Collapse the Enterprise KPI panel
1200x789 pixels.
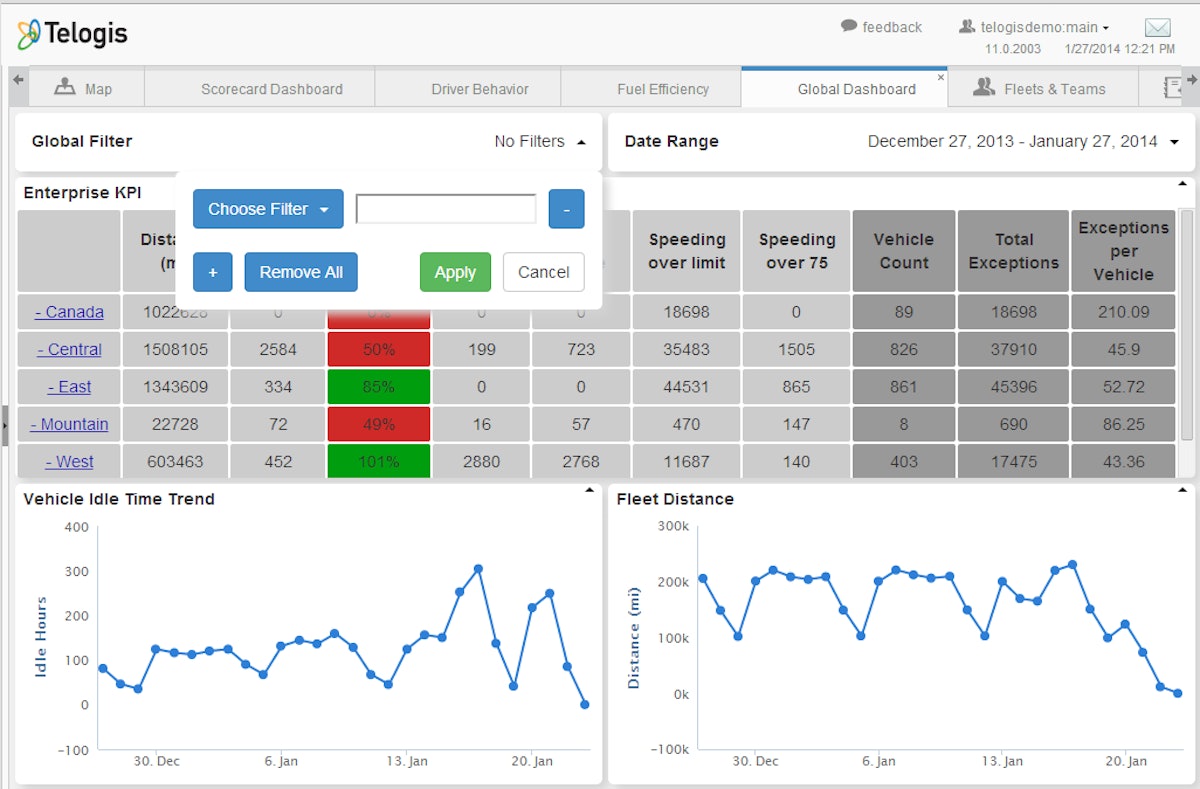click(x=1182, y=184)
